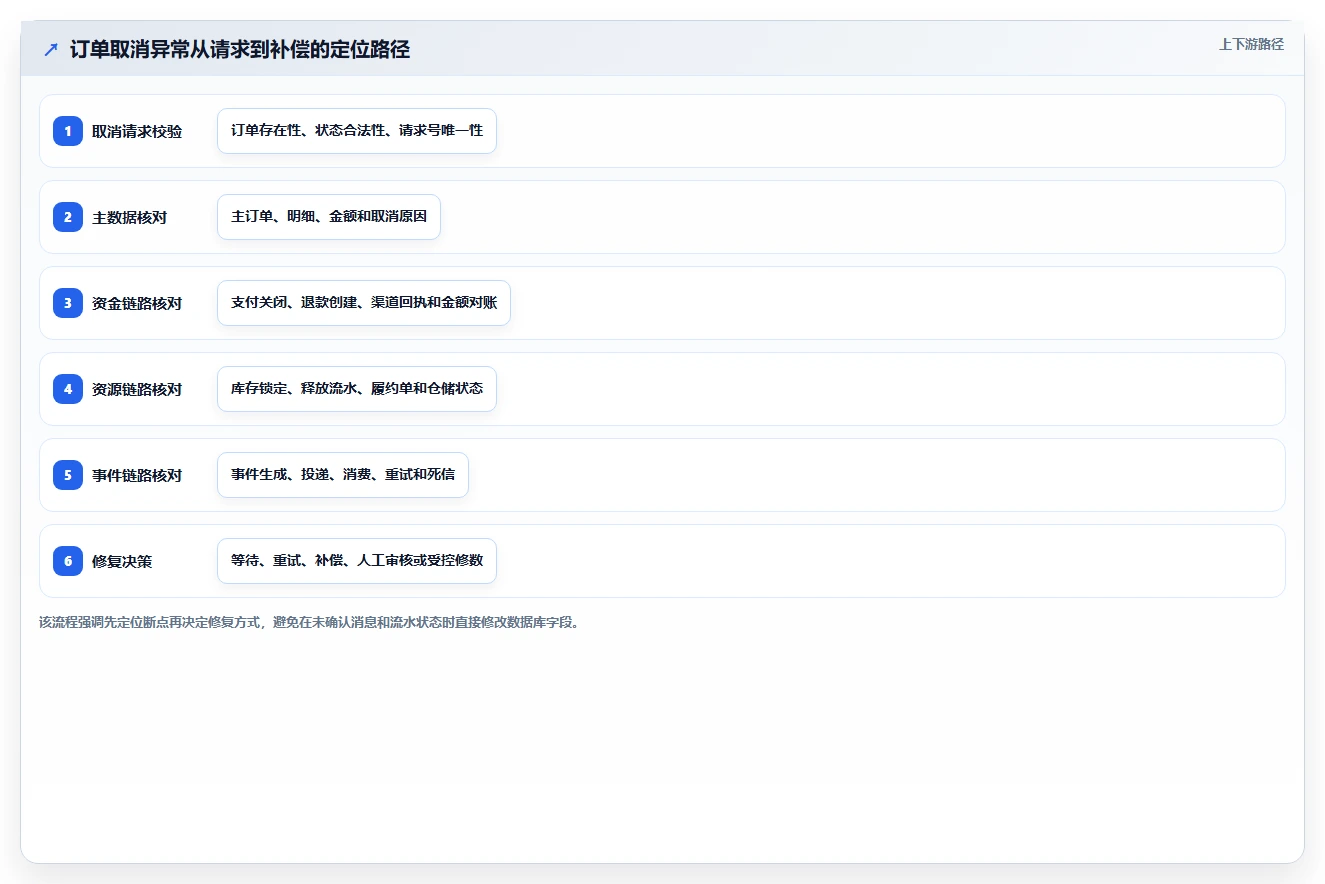
Task: Click the 资源链路核对 step label
Action: [137, 389]
